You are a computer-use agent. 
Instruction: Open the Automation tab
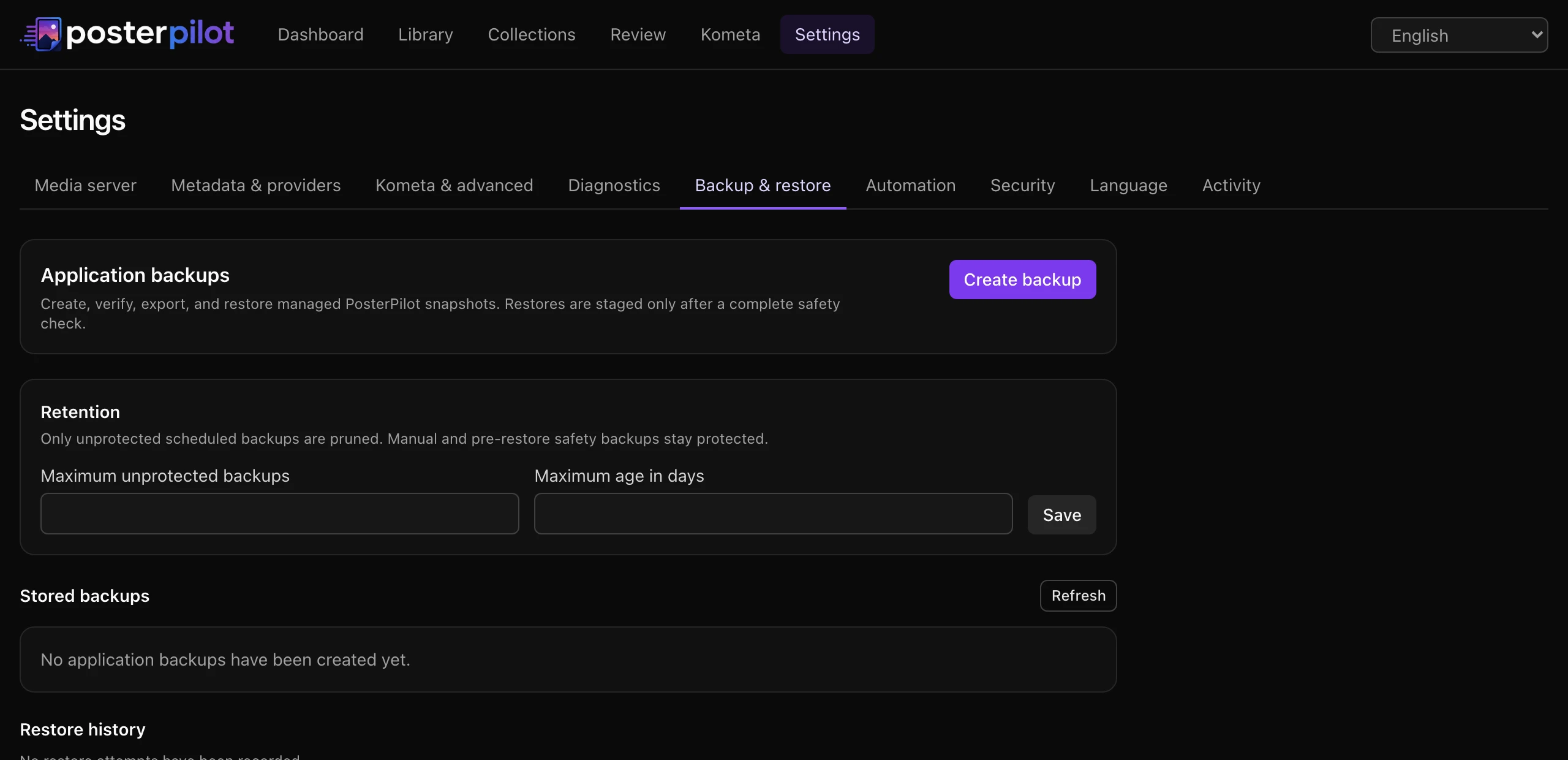910,185
